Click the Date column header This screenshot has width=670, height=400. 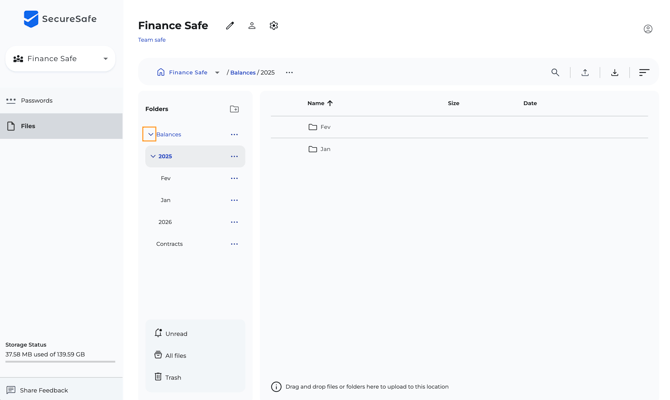point(530,103)
